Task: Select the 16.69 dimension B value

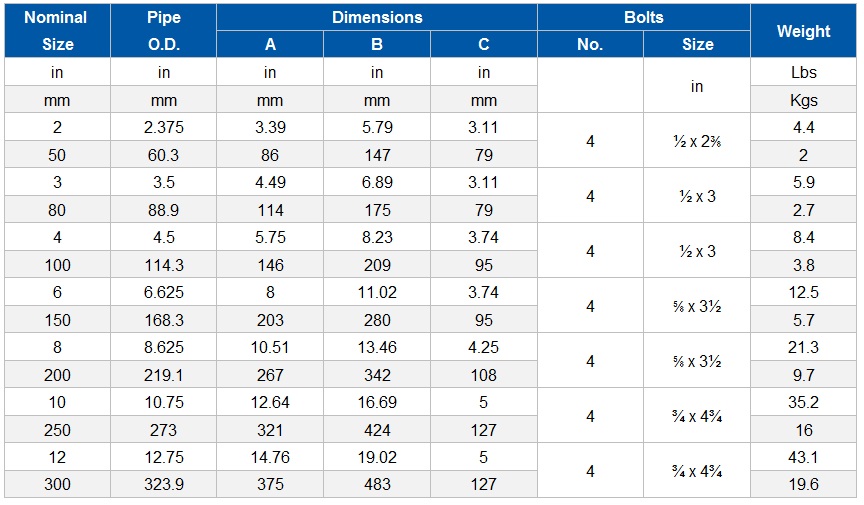Action: coord(377,402)
